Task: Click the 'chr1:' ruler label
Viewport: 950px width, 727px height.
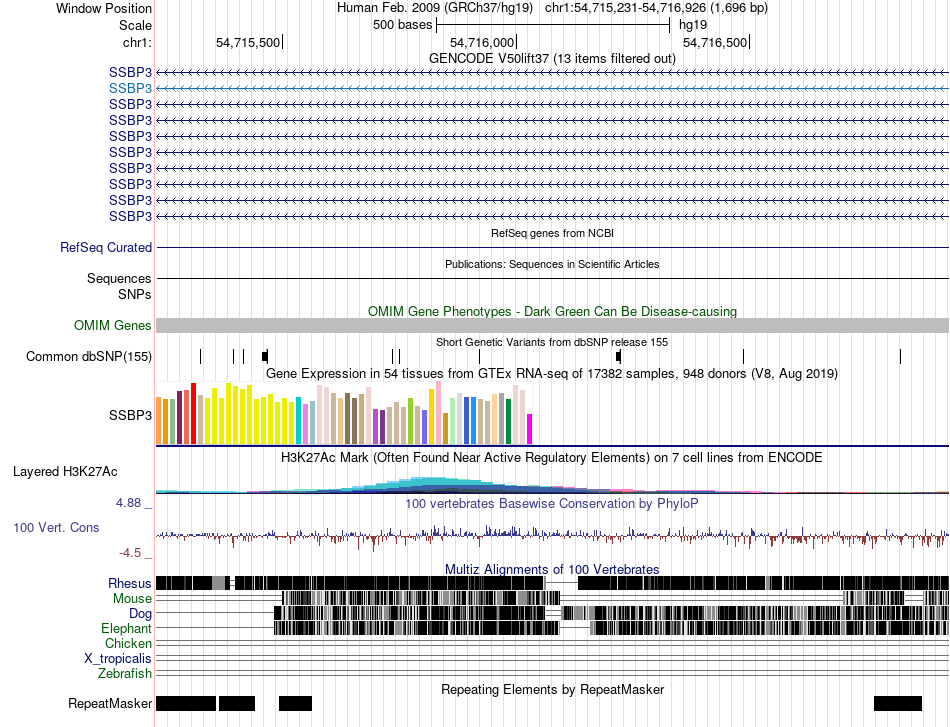Action: tap(137, 42)
